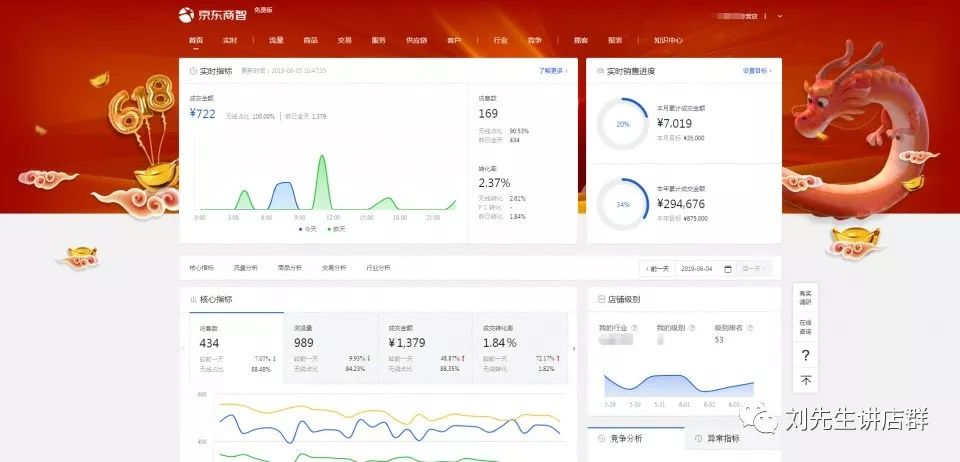Open 知识中心 in the navigation bar

tap(668, 40)
